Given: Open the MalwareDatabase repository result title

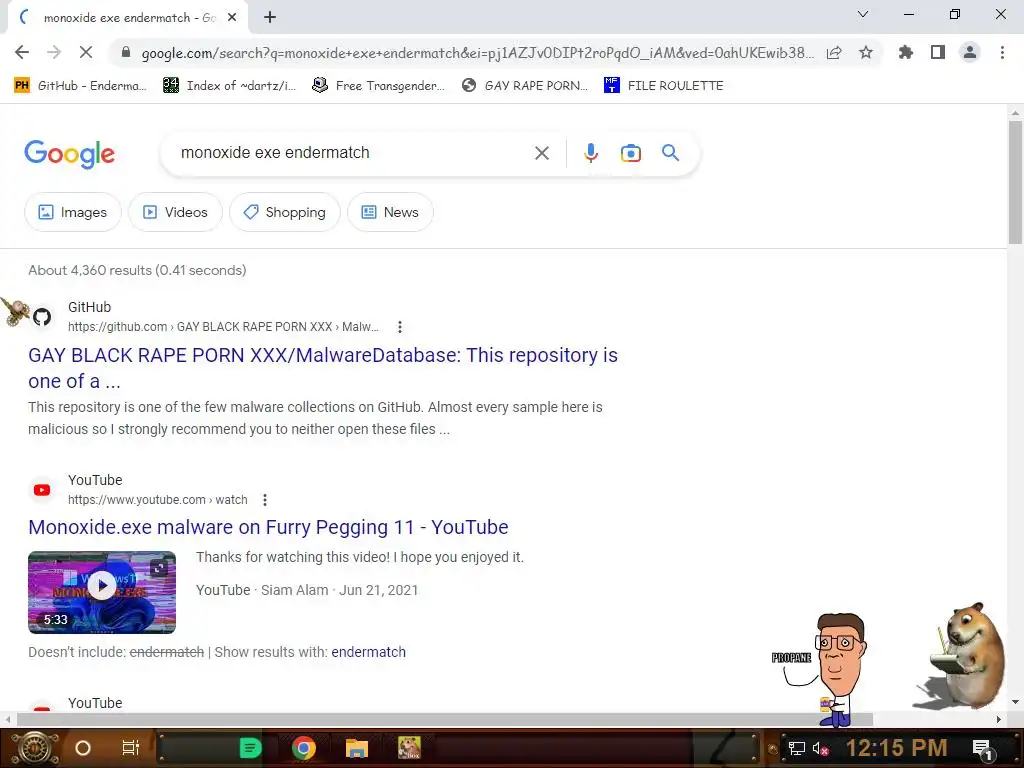Looking at the screenshot, I should [323, 368].
